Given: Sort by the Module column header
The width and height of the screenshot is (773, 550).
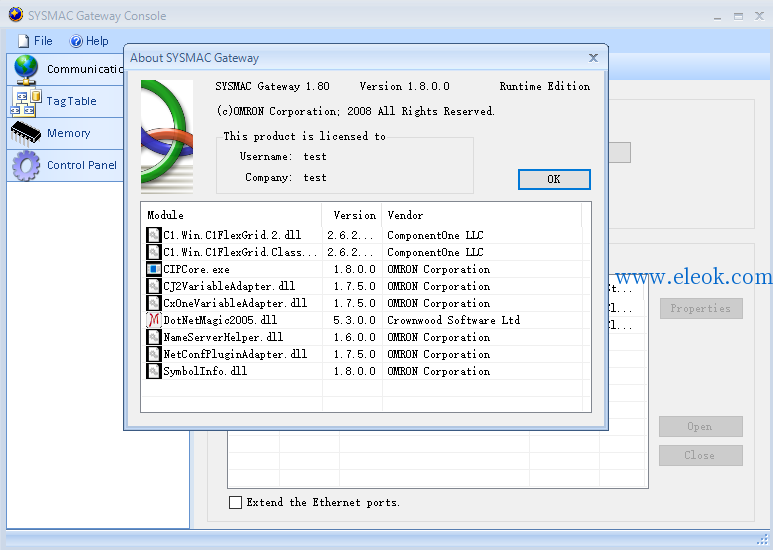Looking at the screenshot, I should pyautogui.click(x=232, y=215).
